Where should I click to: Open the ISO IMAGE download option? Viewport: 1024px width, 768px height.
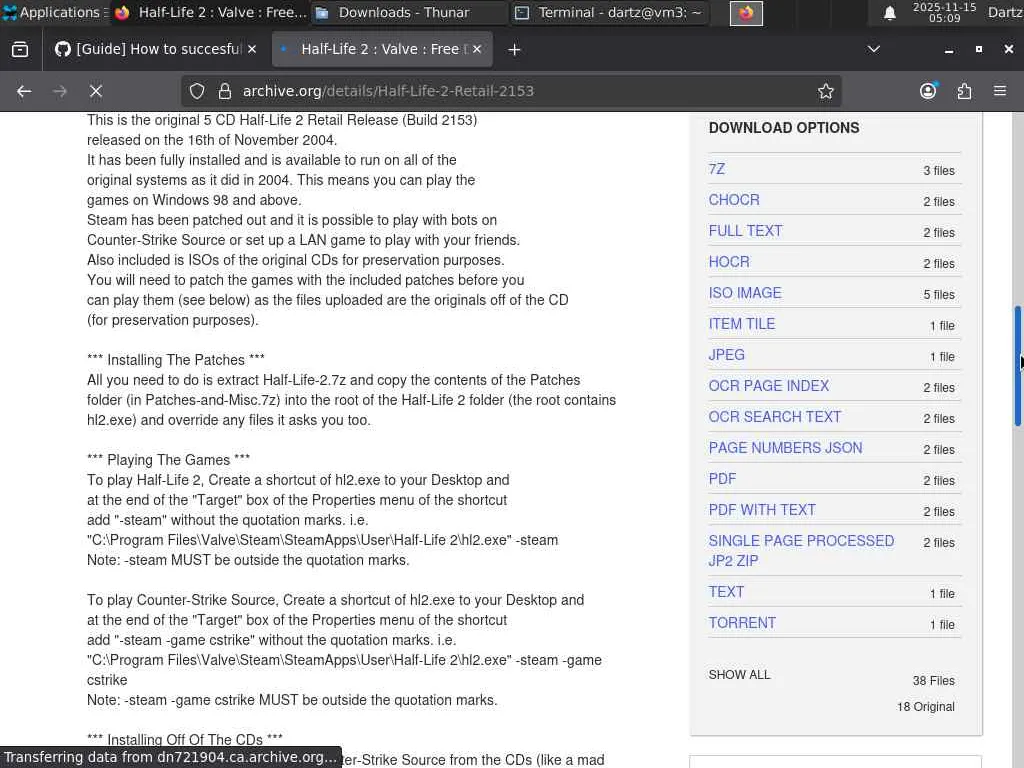744,293
